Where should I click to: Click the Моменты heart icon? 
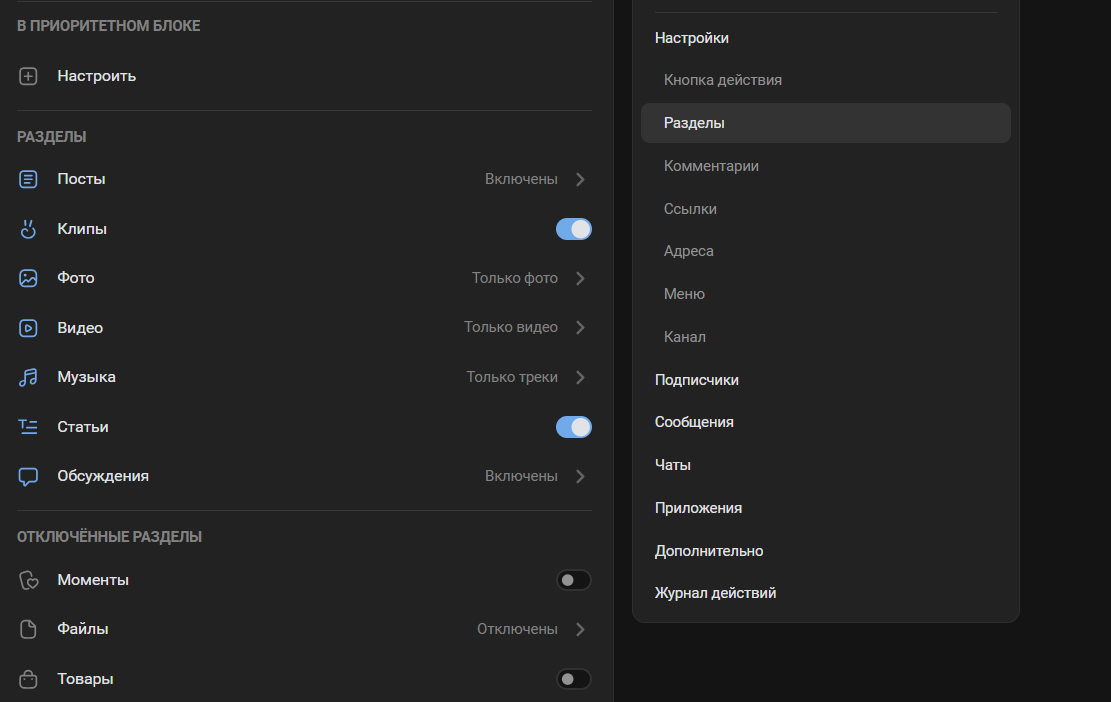[28, 580]
